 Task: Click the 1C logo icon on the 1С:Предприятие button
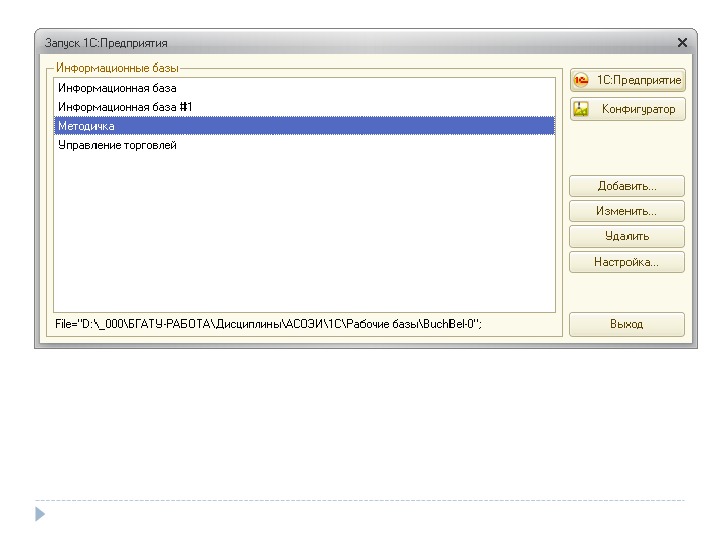[581, 80]
